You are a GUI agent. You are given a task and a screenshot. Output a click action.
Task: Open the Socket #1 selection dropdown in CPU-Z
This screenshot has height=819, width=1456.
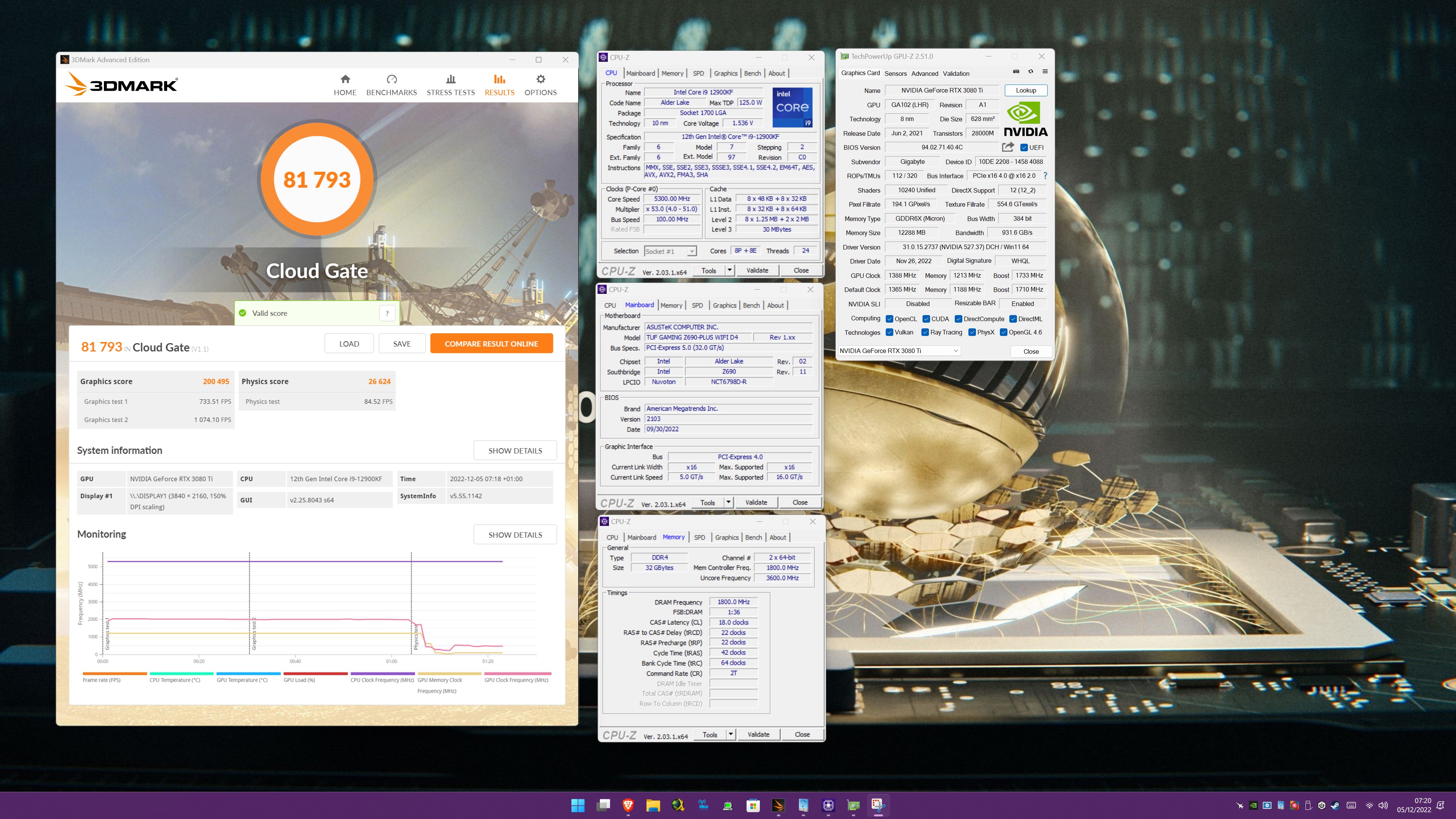(x=670, y=251)
